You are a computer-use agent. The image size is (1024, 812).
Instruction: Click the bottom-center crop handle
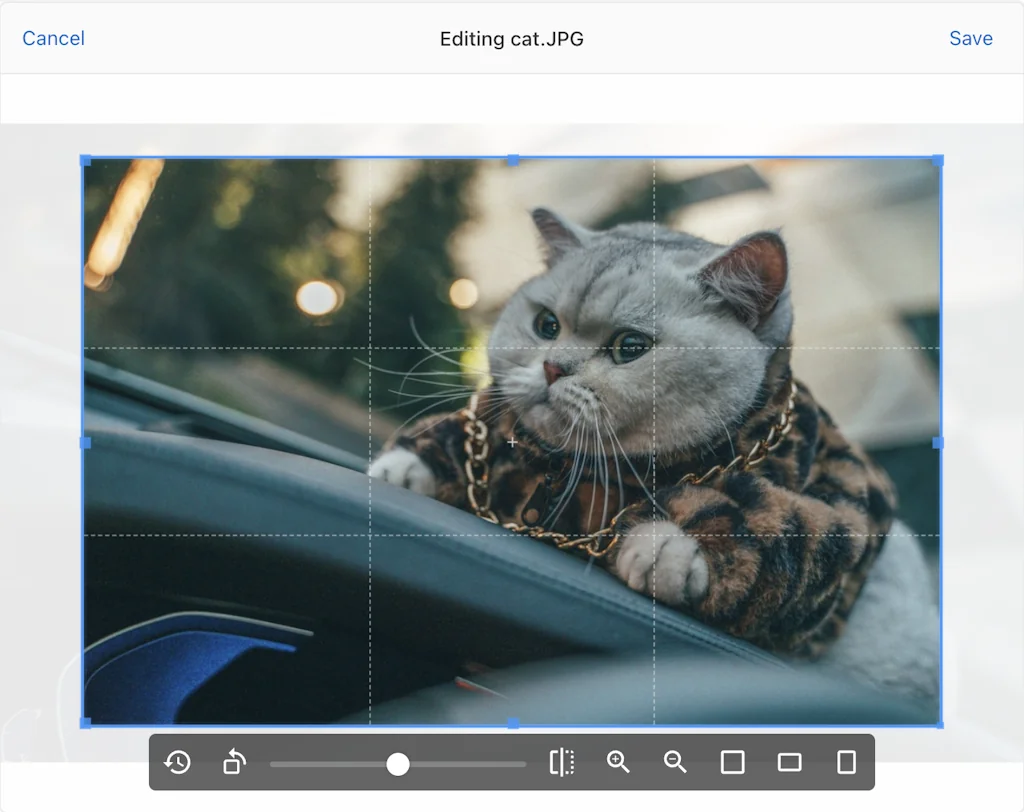pyautogui.click(x=512, y=720)
